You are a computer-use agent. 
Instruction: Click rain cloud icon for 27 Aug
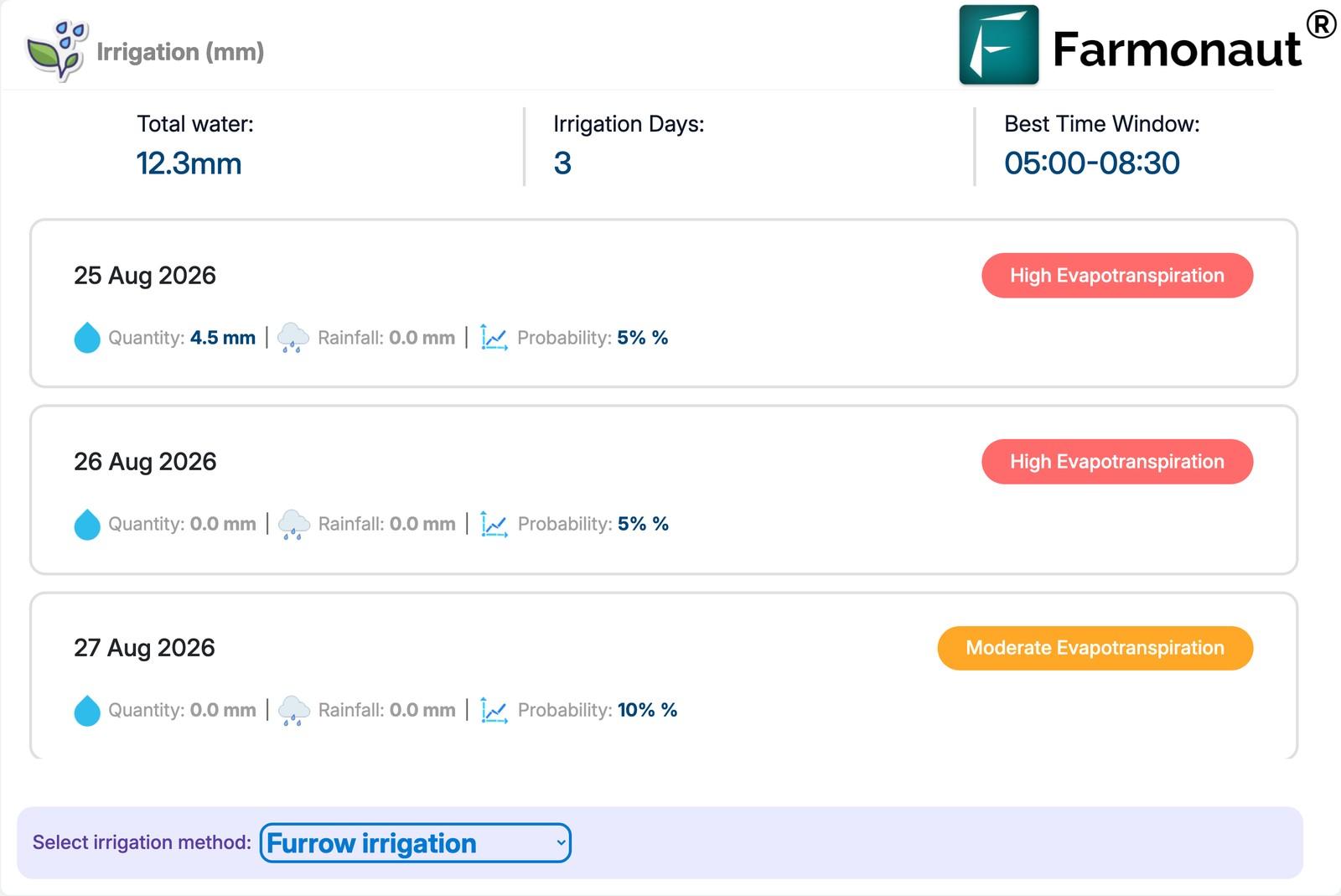[293, 710]
